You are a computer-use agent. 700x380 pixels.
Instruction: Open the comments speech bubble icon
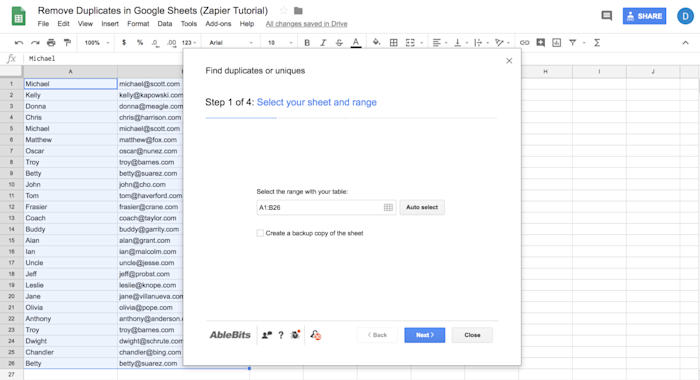click(x=607, y=16)
